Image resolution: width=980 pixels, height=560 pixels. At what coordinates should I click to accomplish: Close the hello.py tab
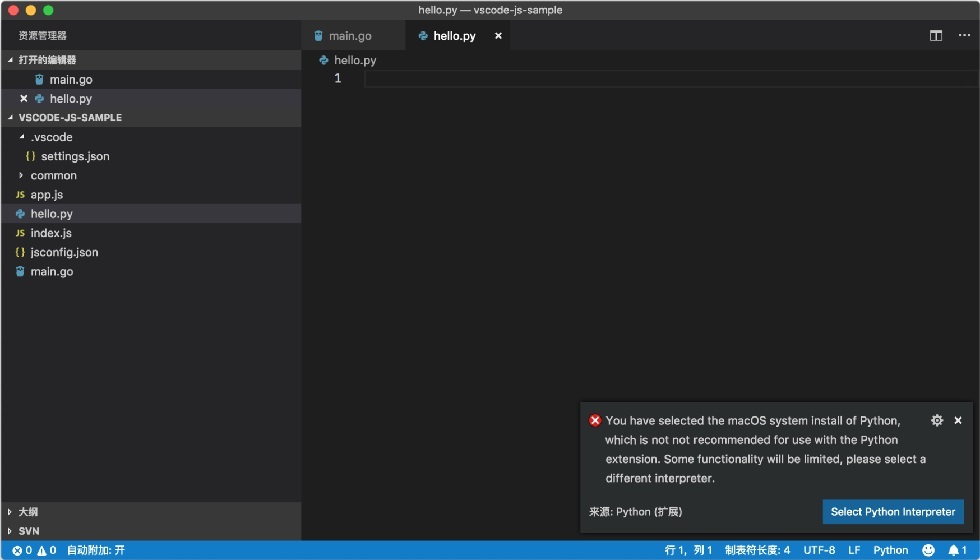[498, 36]
